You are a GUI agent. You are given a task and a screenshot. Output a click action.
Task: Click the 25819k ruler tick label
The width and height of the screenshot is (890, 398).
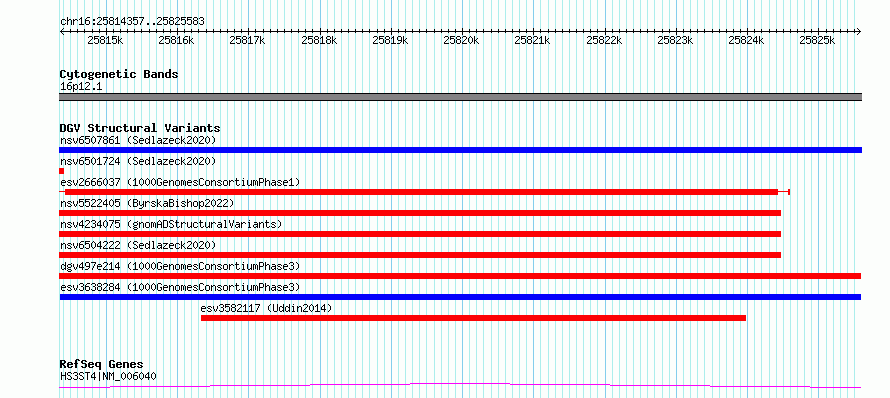(x=391, y=40)
